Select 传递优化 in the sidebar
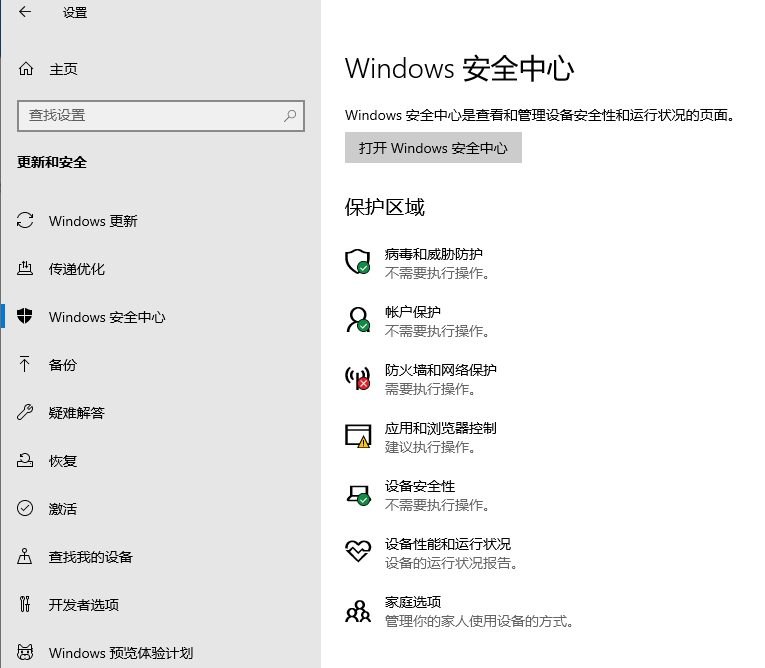 [x=77, y=269]
